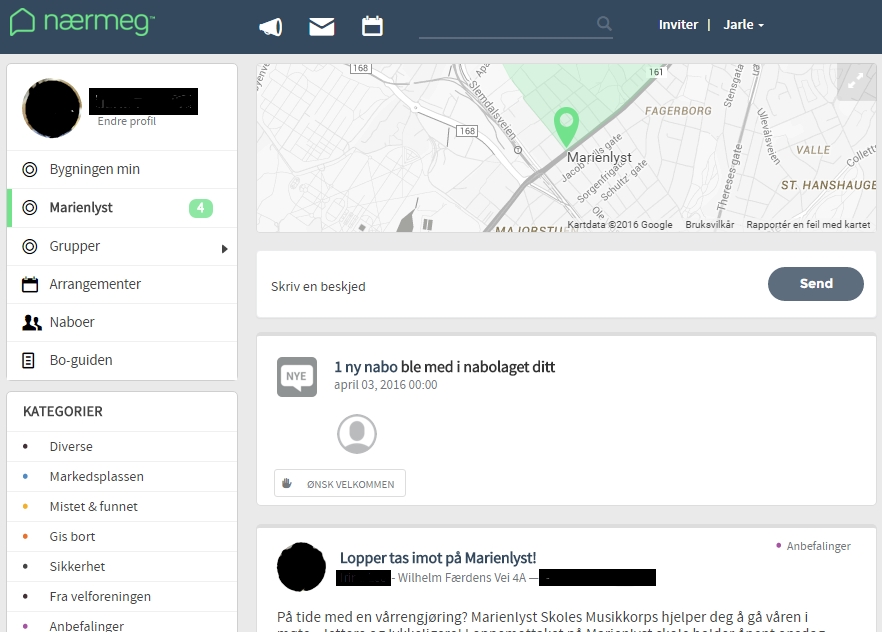Open the calendar icon in header

click(x=372, y=27)
